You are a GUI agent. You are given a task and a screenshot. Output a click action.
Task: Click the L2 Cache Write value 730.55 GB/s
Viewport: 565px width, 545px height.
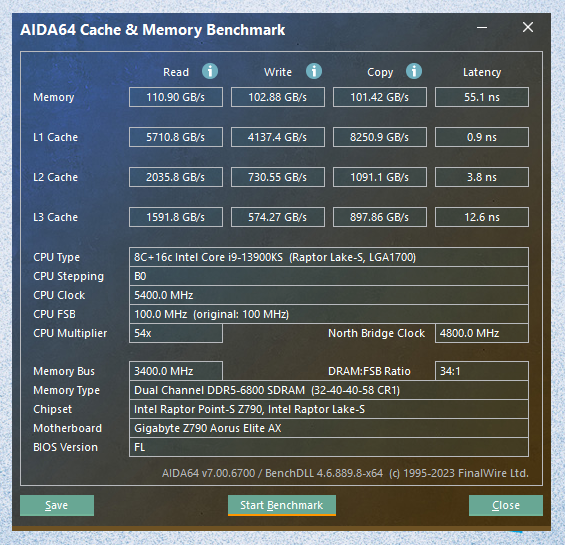click(x=278, y=177)
